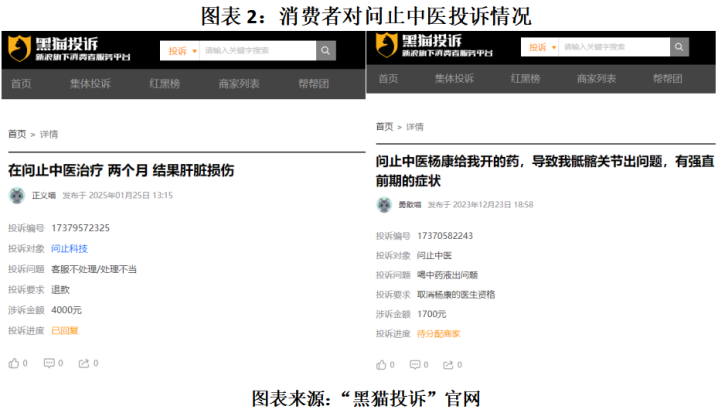Click complaint number 17370582243
Screen dimensions: 718x413
(x=445, y=236)
